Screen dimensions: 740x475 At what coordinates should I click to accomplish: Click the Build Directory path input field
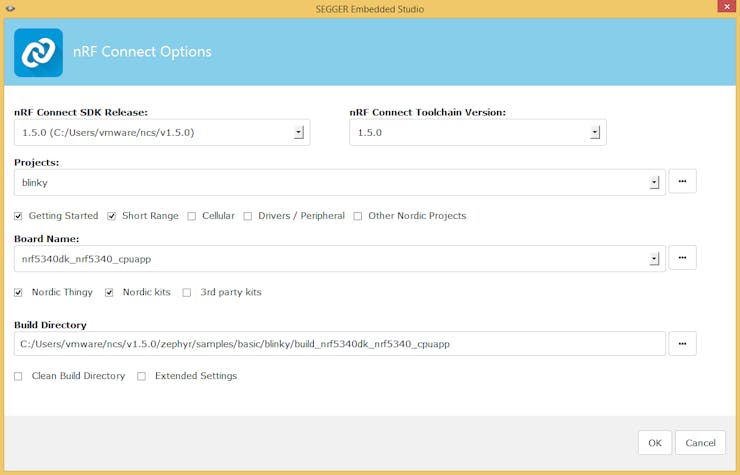coord(340,344)
